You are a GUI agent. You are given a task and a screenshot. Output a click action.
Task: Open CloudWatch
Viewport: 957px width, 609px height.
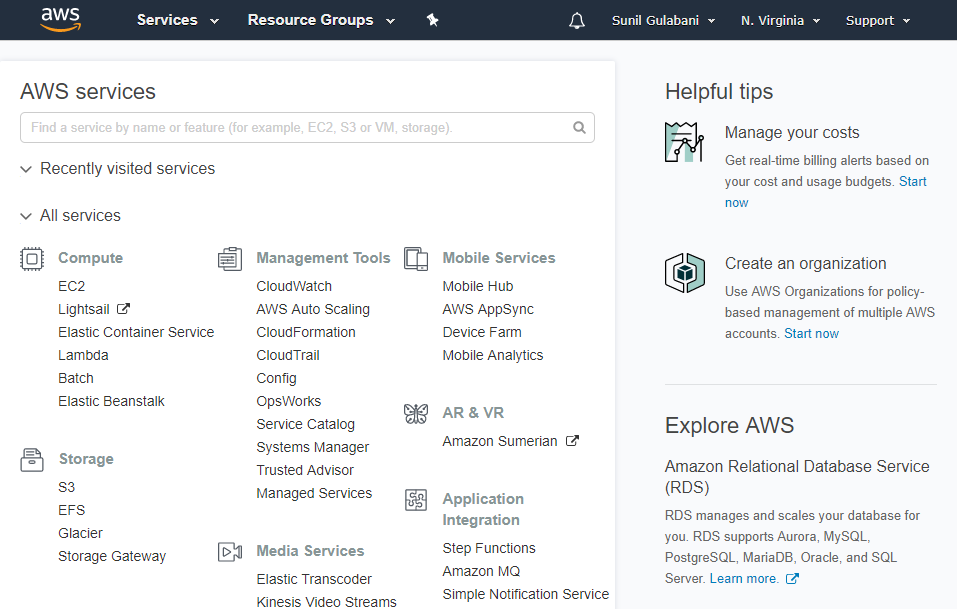tap(294, 286)
